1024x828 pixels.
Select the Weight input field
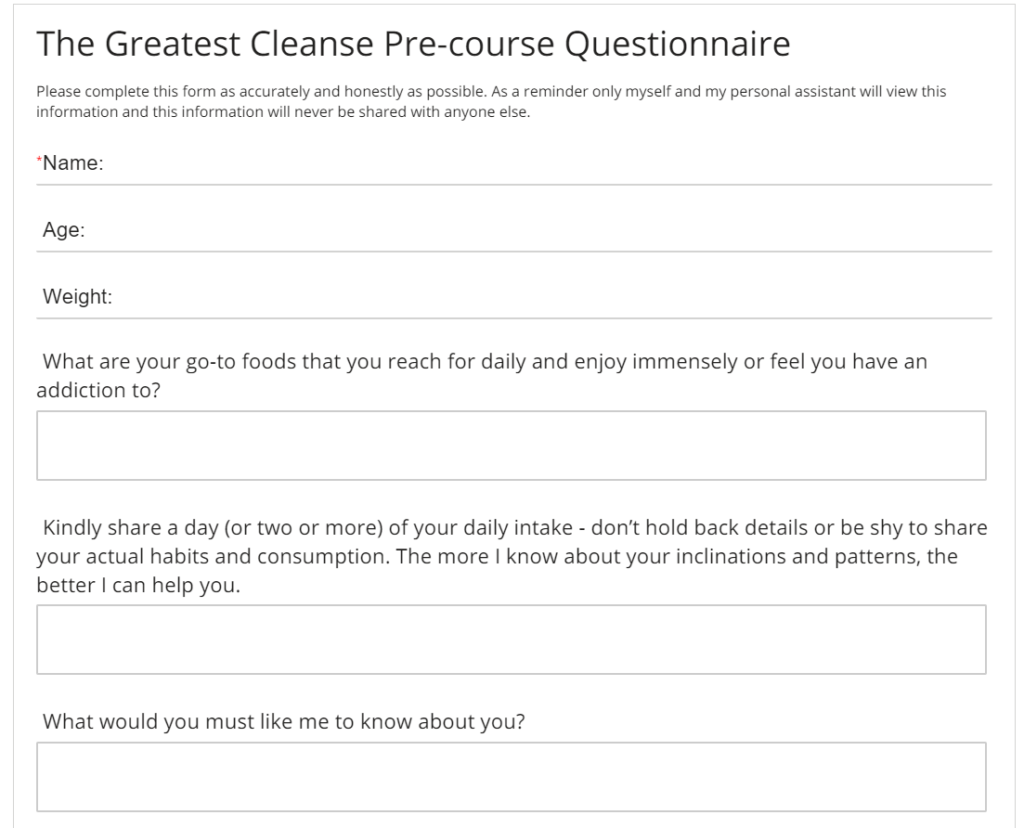(x=514, y=296)
